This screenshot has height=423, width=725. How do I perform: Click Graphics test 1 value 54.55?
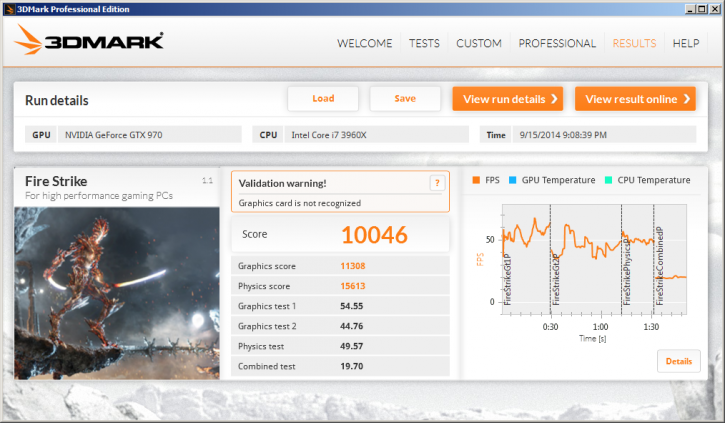click(351, 306)
